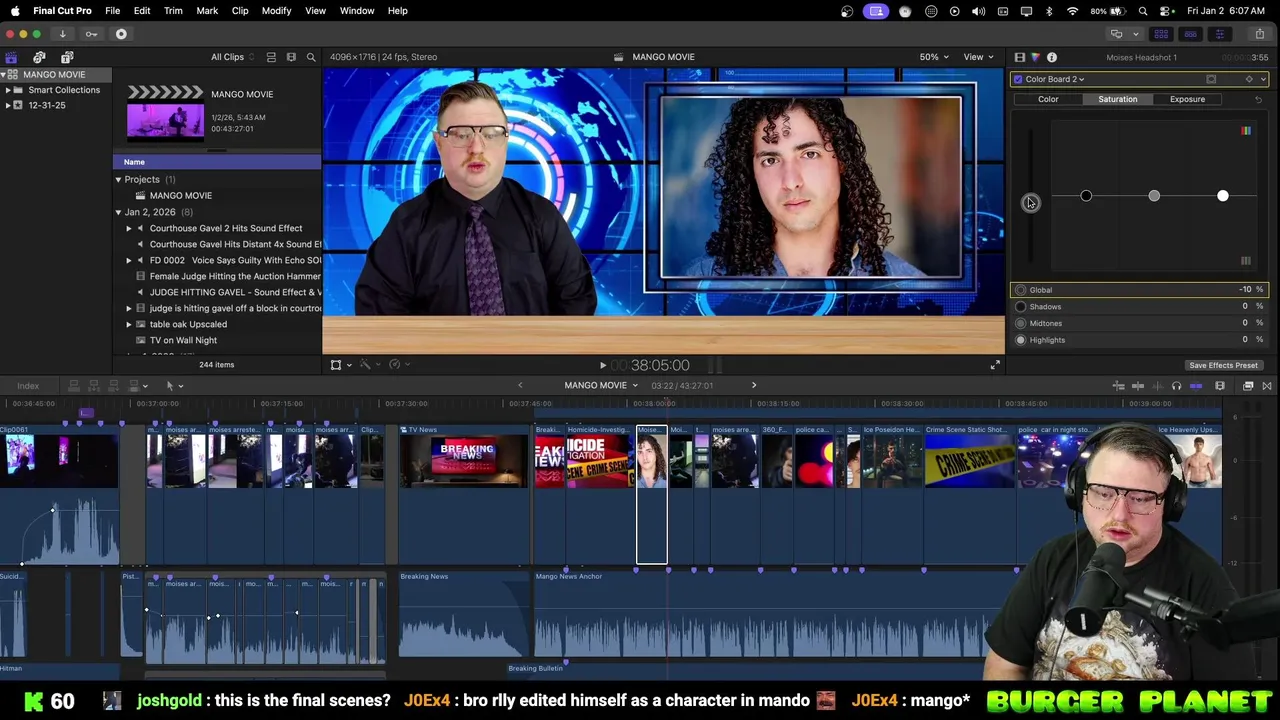The height and width of the screenshot is (720, 1280).
Task: Select the Highlights saturation radio control
Action: pyautogui.click(x=1020, y=340)
